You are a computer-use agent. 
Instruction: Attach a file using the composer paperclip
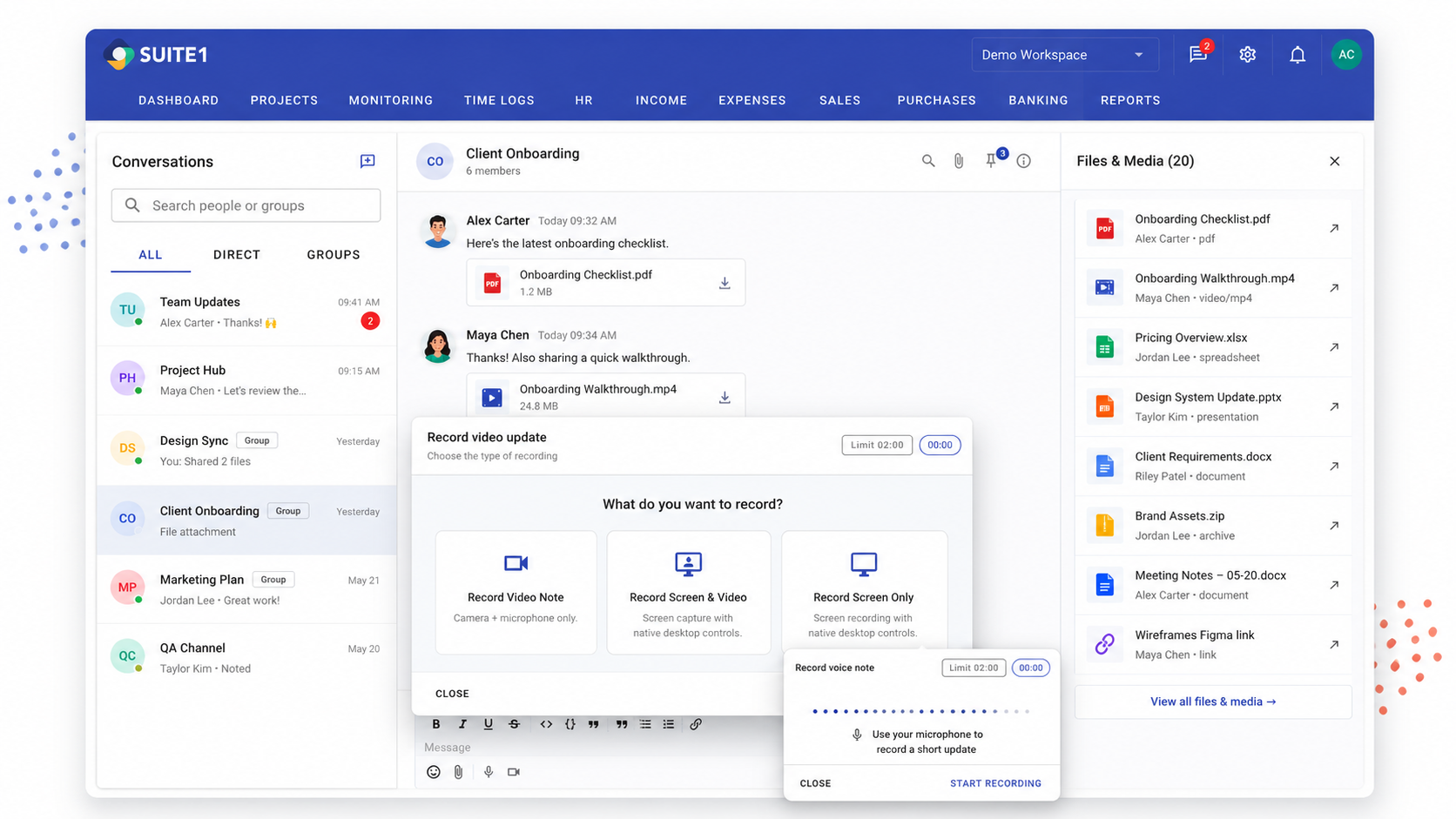459,772
